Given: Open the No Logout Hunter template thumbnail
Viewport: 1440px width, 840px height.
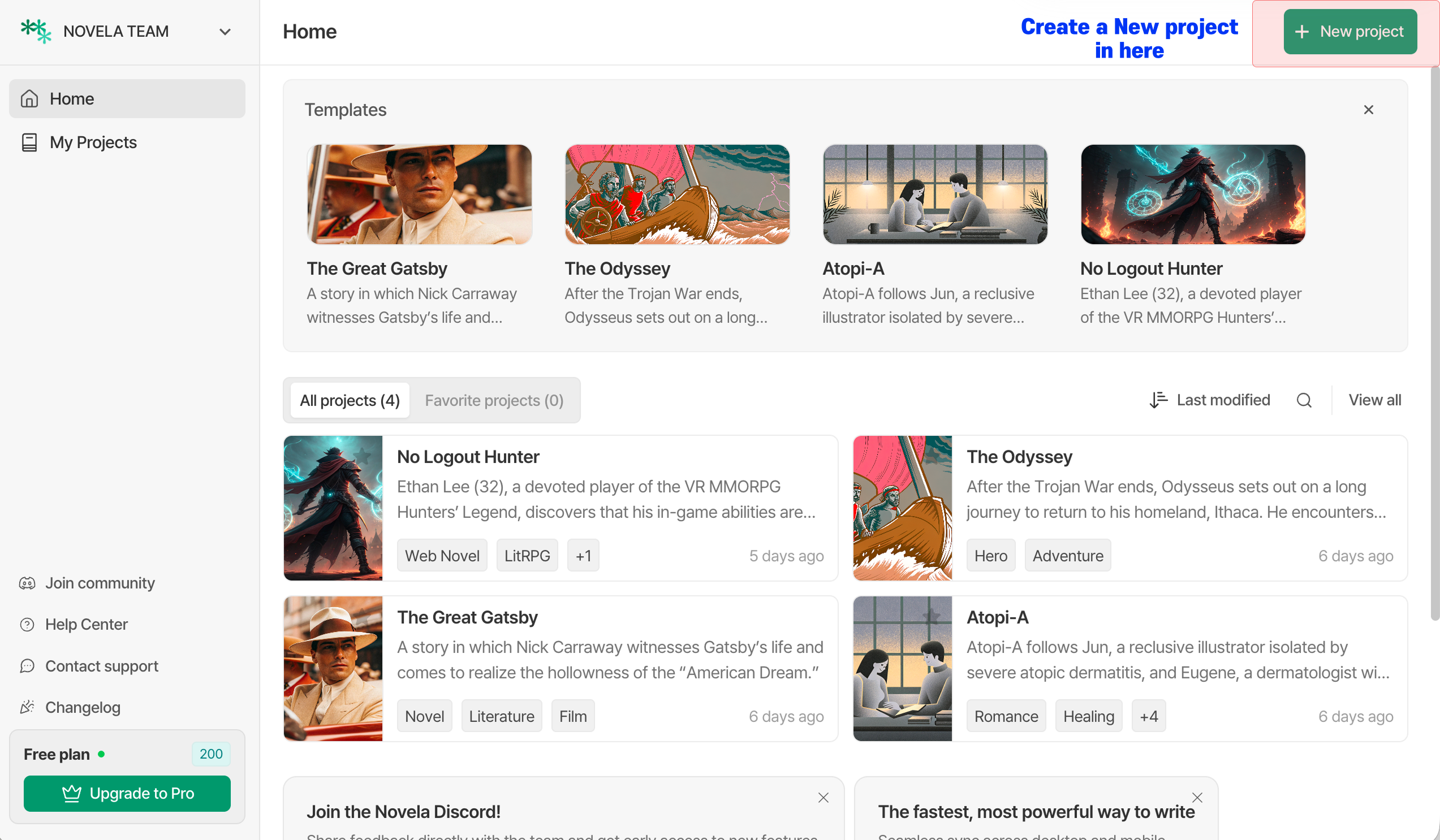Looking at the screenshot, I should point(1193,194).
